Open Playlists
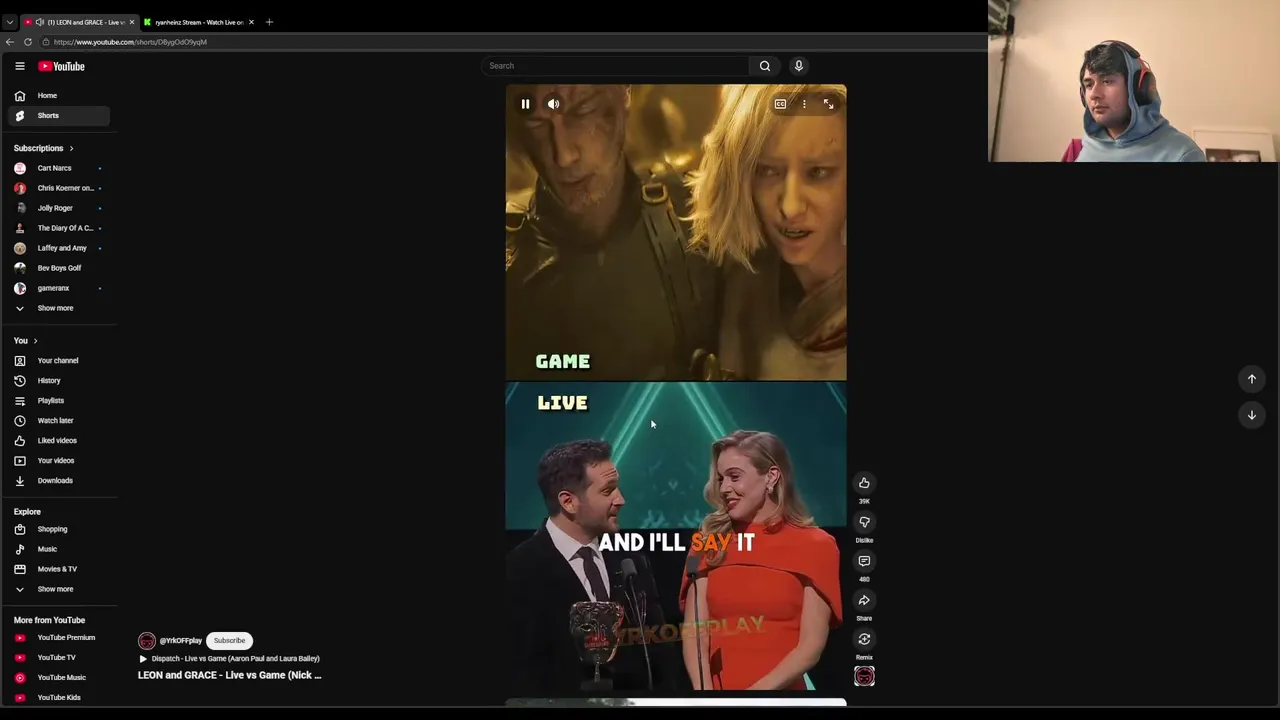The width and height of the screenshot is (1280, 720). click(59, 400)
